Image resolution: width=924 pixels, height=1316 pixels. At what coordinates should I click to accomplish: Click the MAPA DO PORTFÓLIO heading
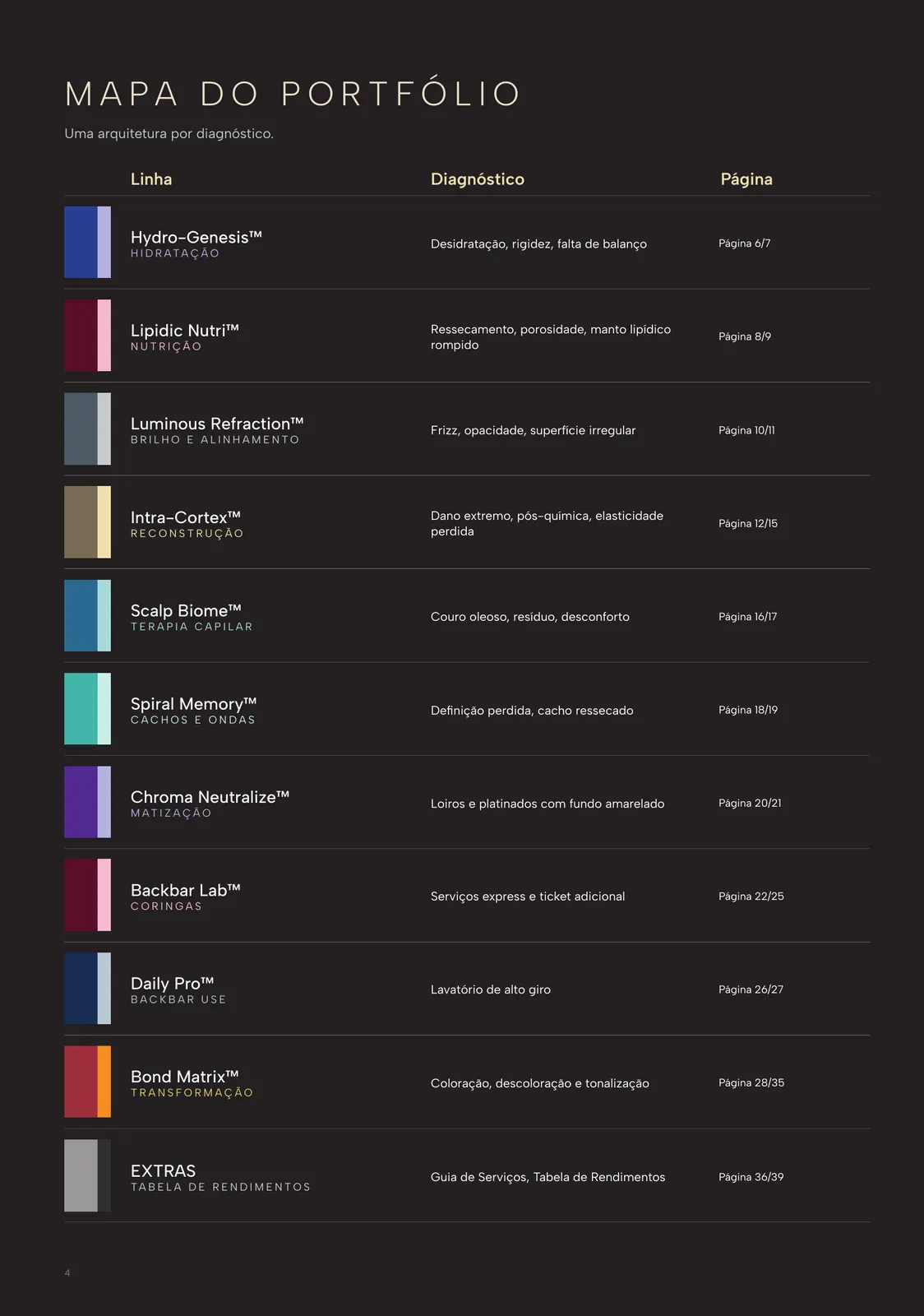coord(293,93)
